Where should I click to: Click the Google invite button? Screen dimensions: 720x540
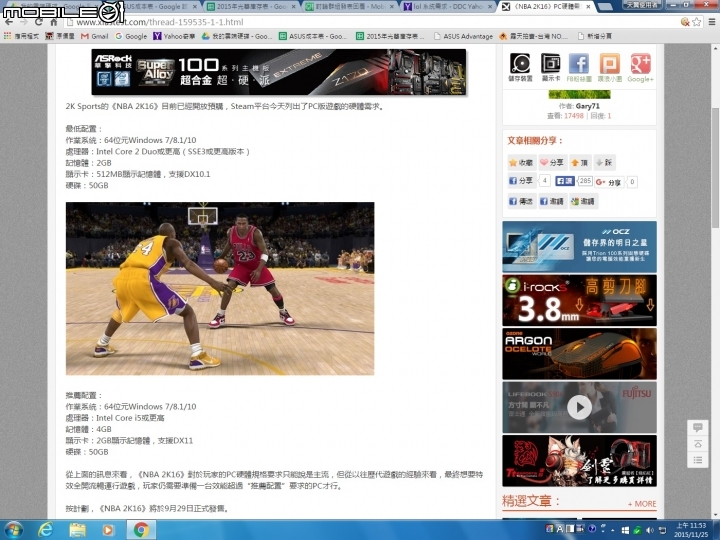pyautogui.click(x=583, y=201)
